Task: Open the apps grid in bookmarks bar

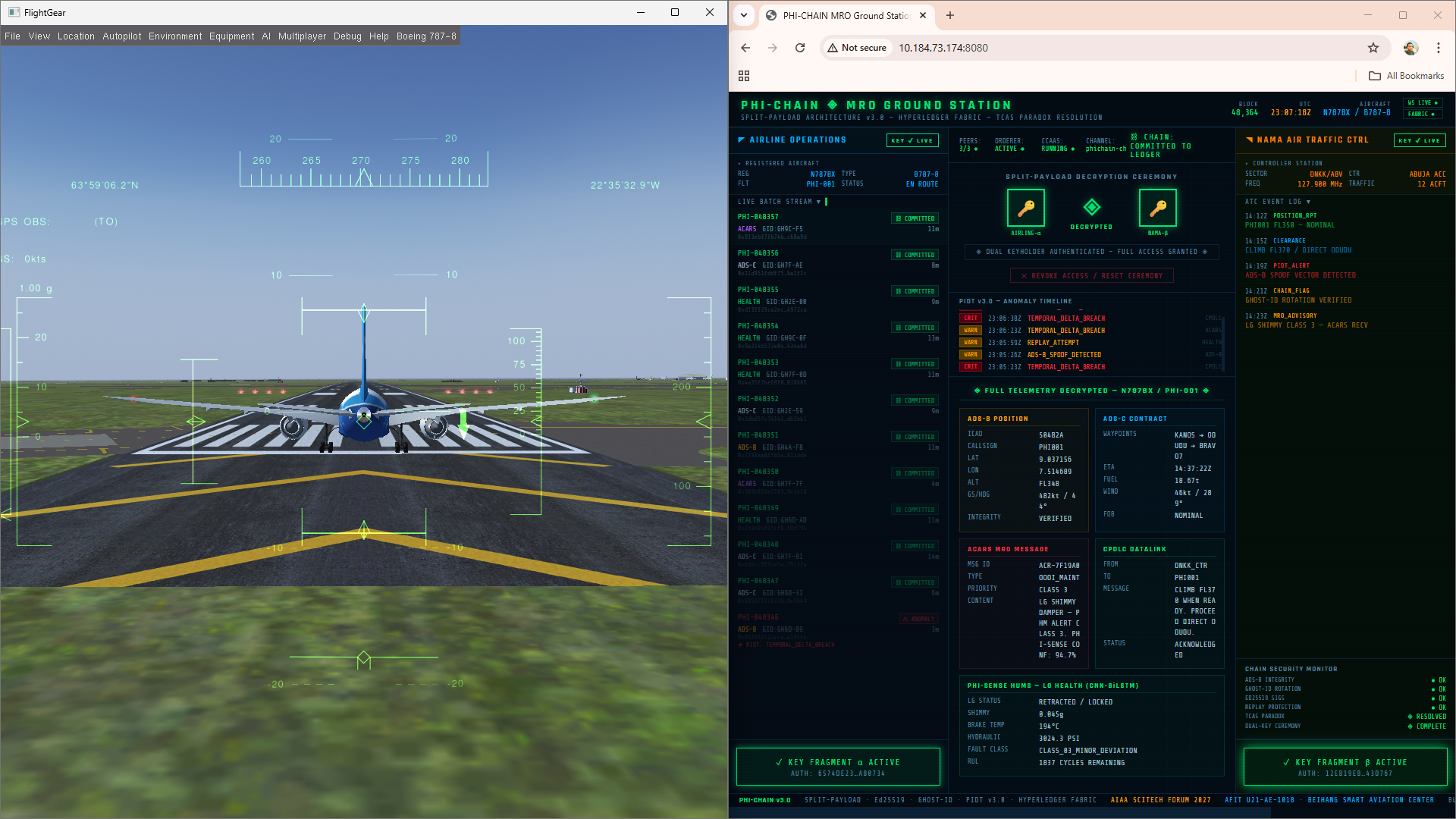Action: pos(744,76)
